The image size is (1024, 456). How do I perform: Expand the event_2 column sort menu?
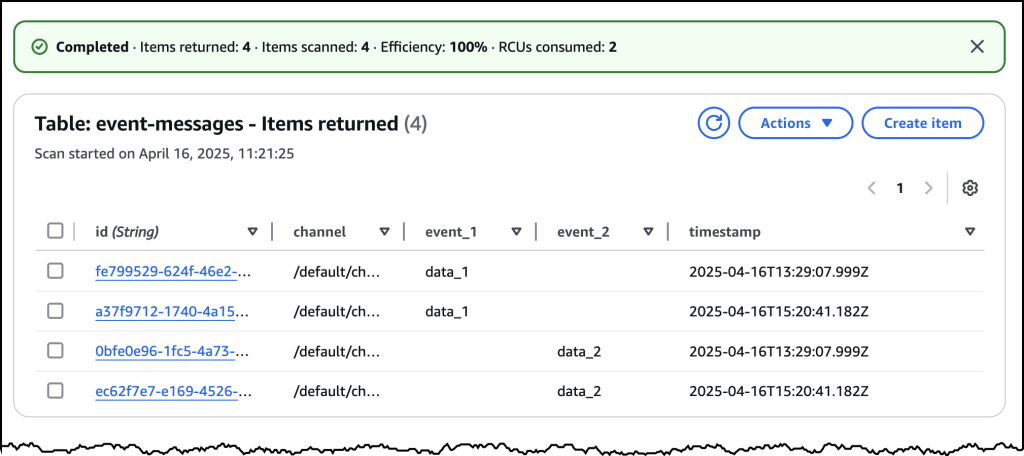pyautogui.click(x=648, y=232)
